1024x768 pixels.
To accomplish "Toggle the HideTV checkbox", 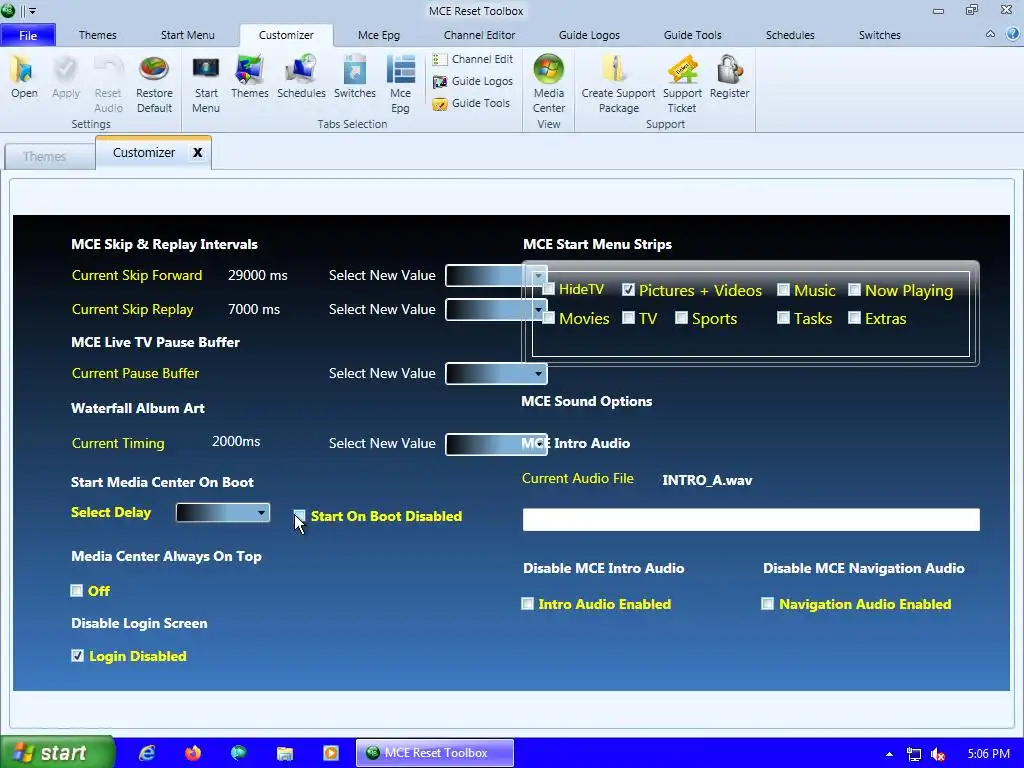I will tap(549, 289).
